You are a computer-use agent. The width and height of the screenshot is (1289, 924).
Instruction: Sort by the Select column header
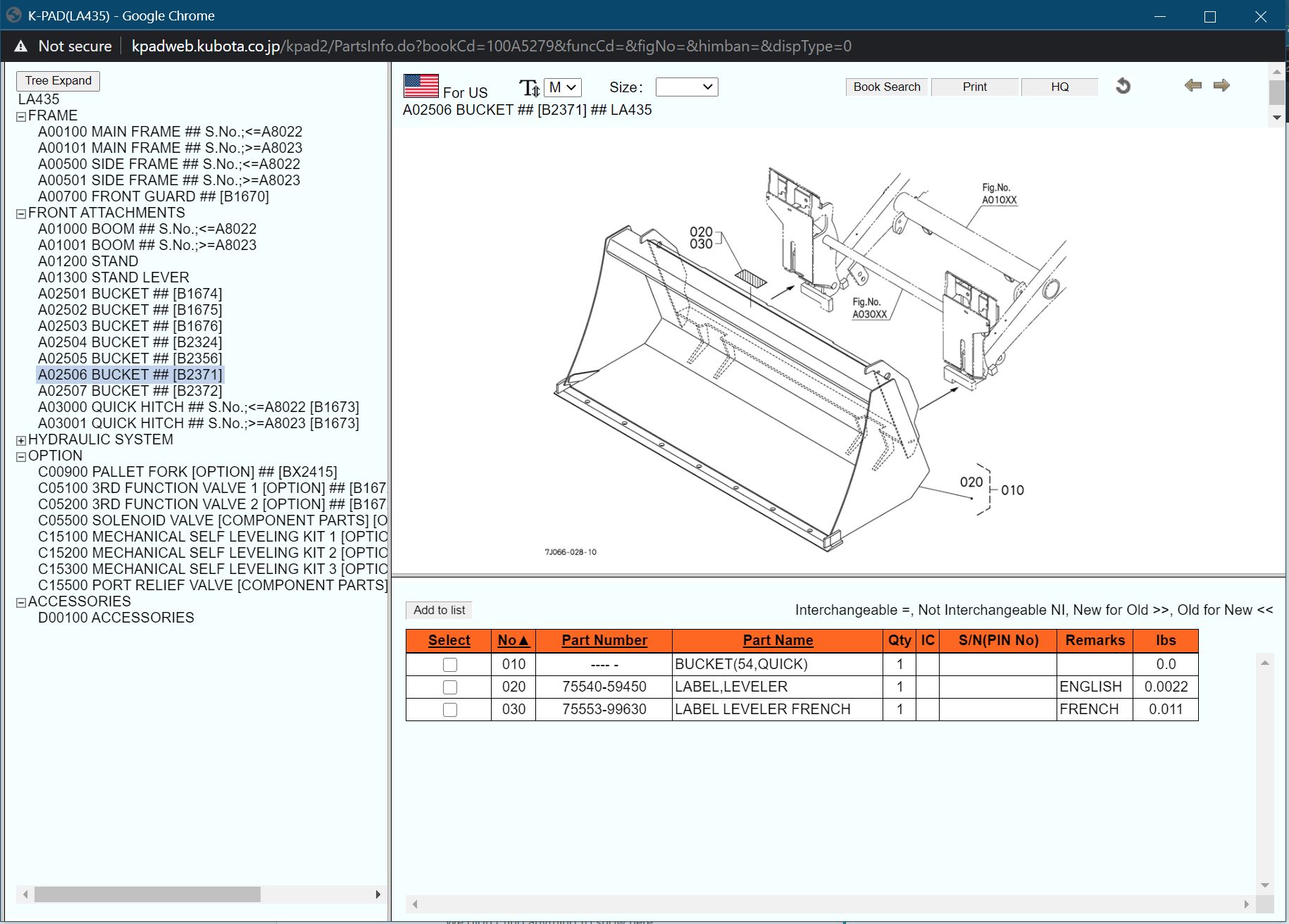coord(449,640)
